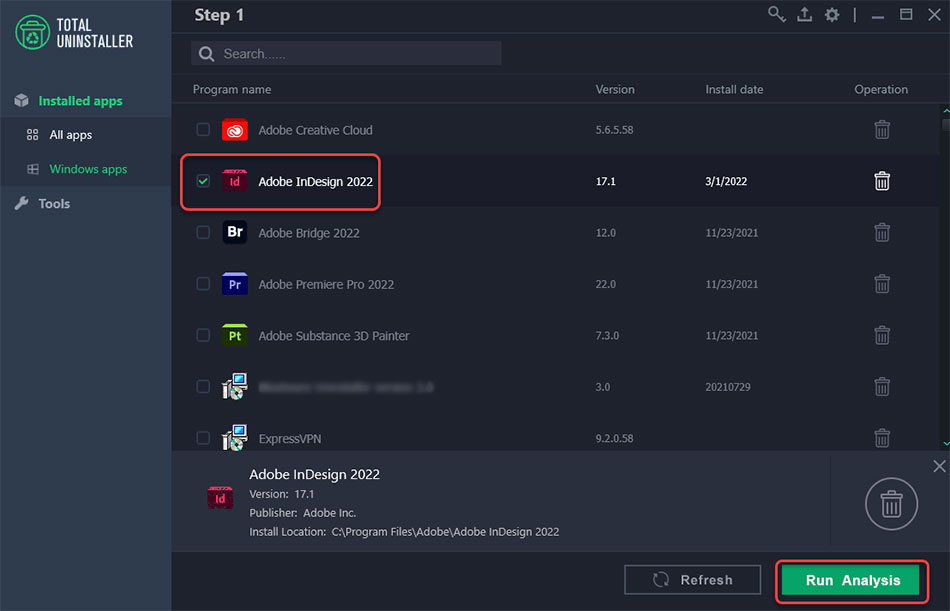Click the Publisher: Adobe Inc. text
The width and height of the screenshot is (950, 611).
coord(302,513)
